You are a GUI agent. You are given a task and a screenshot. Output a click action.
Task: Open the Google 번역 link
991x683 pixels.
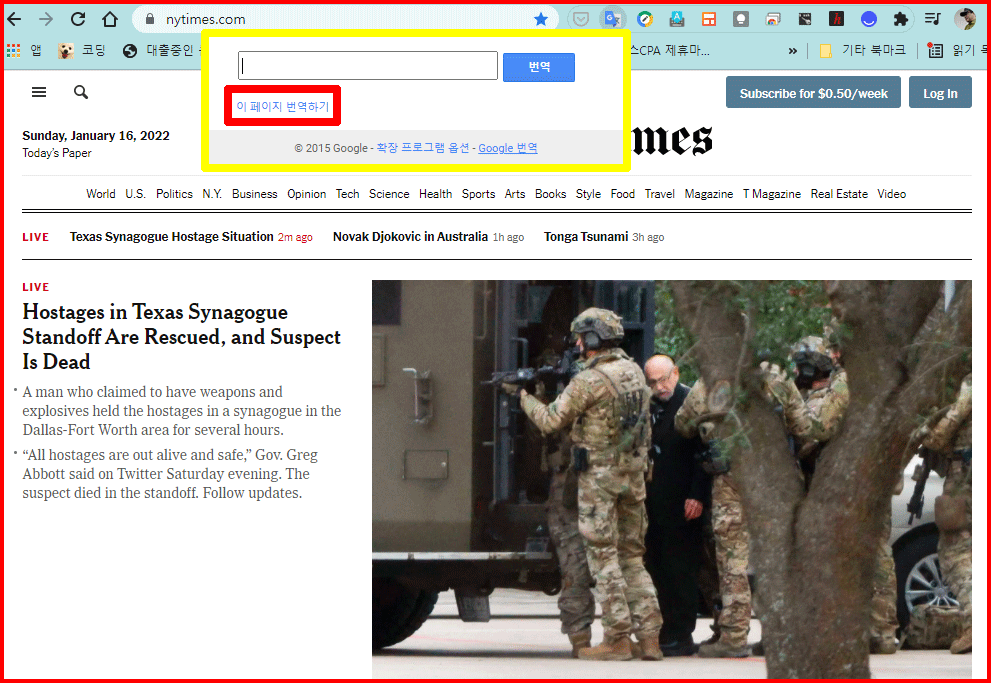pos(508,148)
